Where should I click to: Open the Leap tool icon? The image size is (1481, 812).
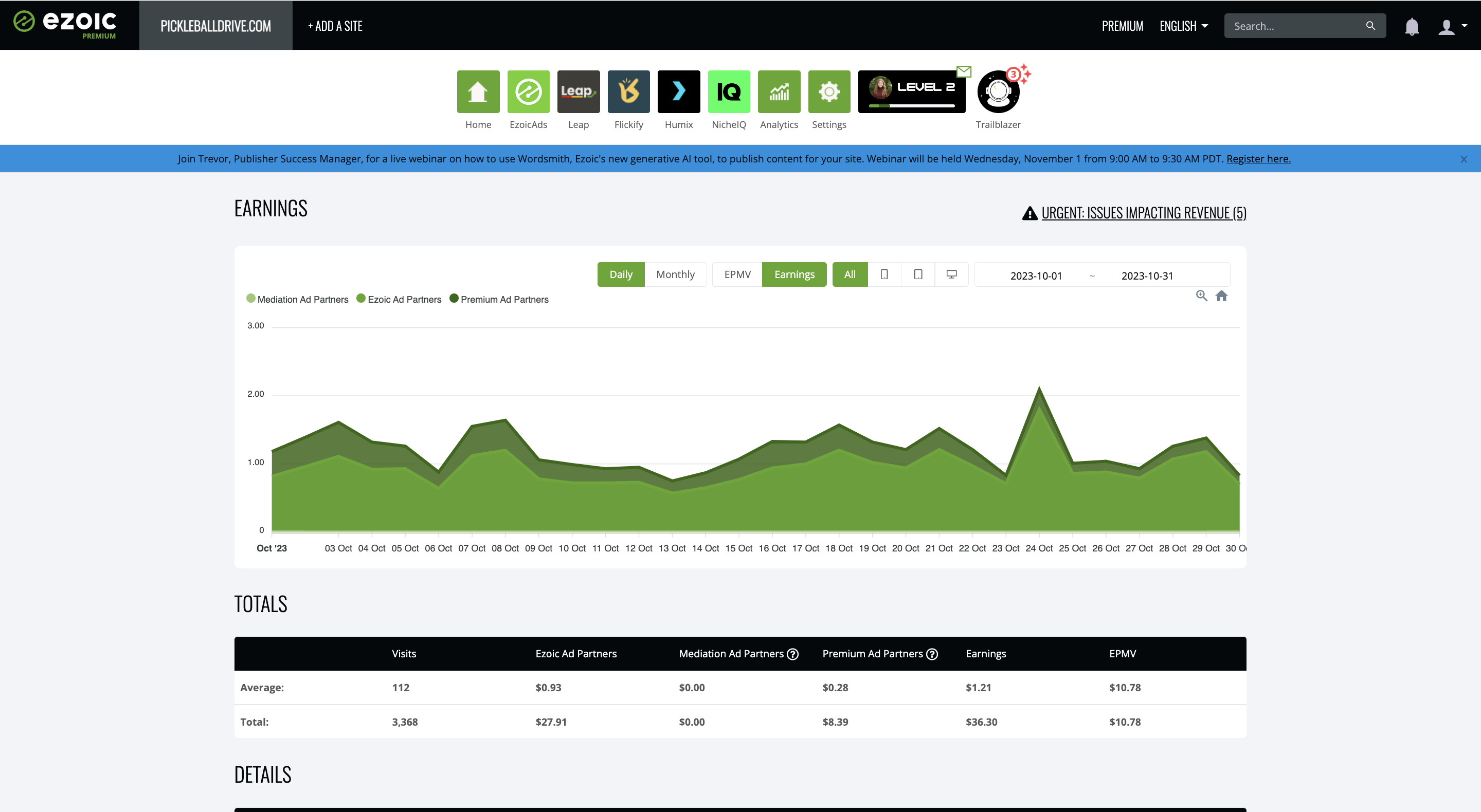(579, 92)
